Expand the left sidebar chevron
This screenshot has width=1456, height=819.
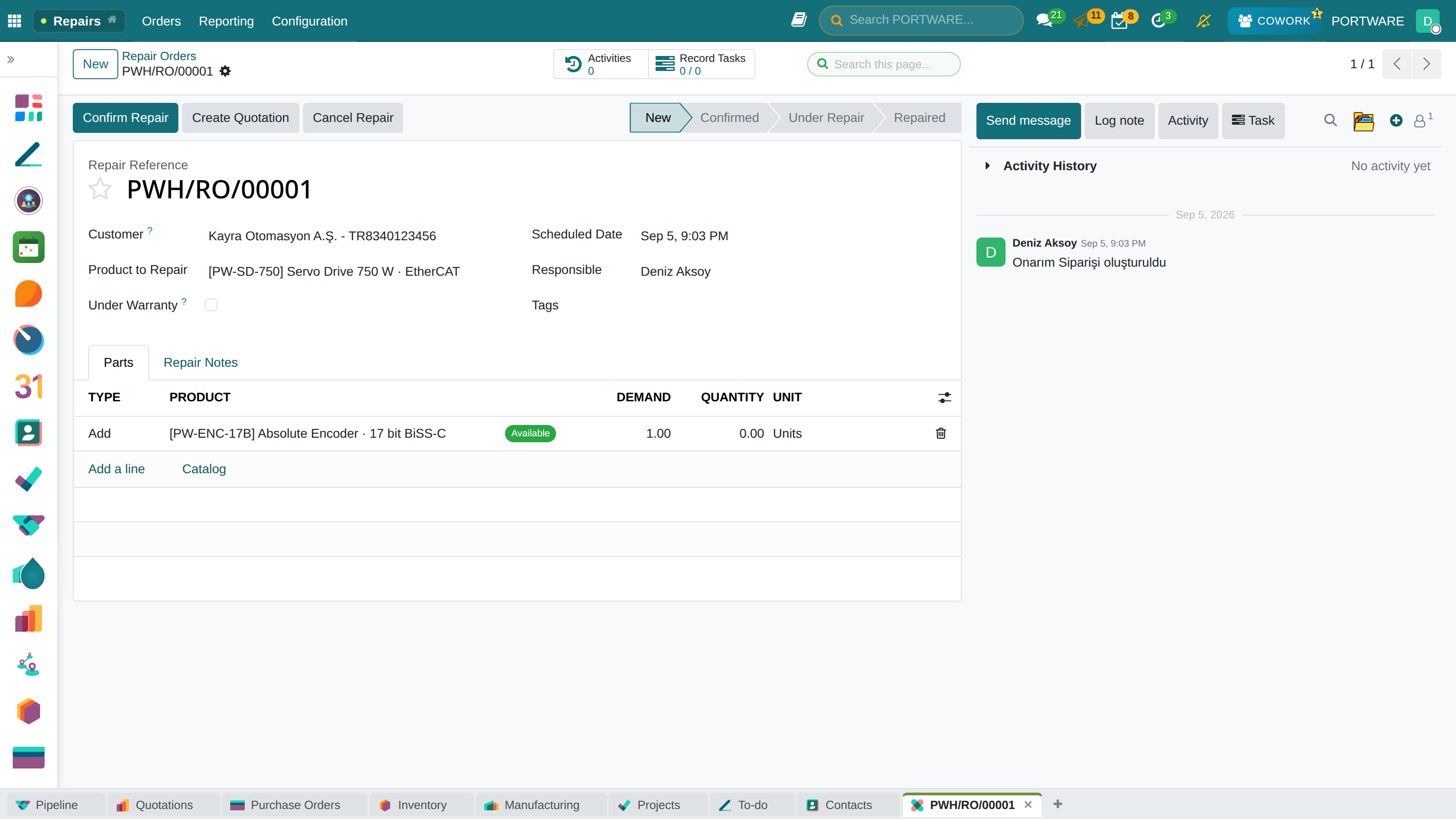point(11,59)
